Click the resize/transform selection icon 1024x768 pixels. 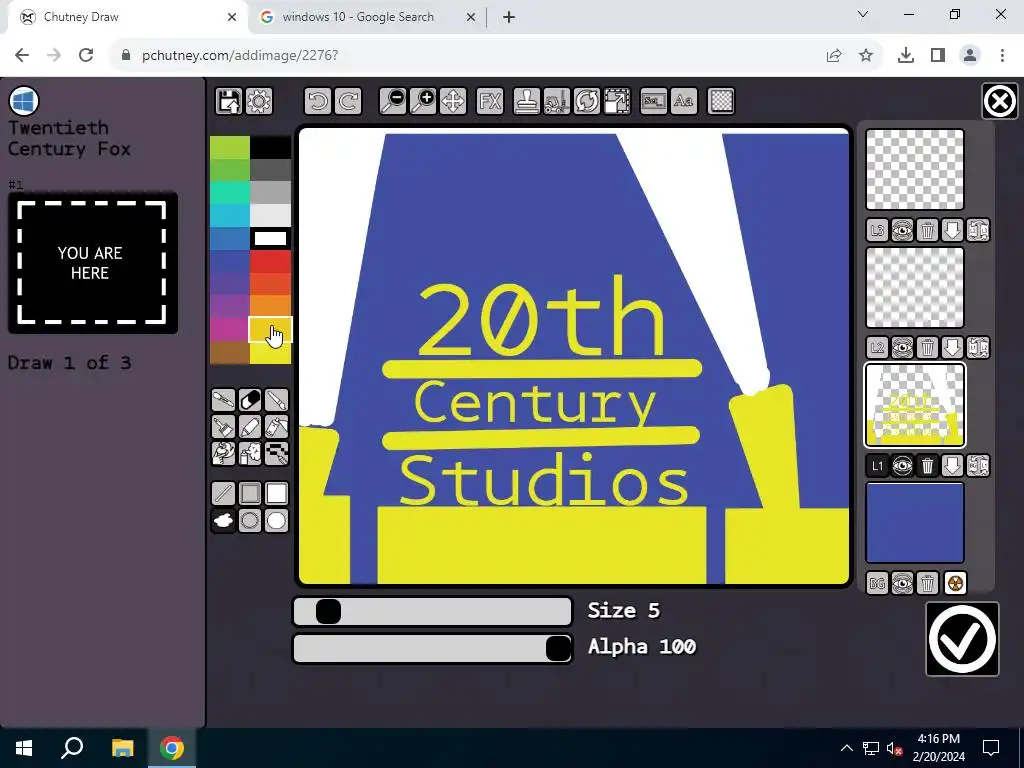(616, 101)
